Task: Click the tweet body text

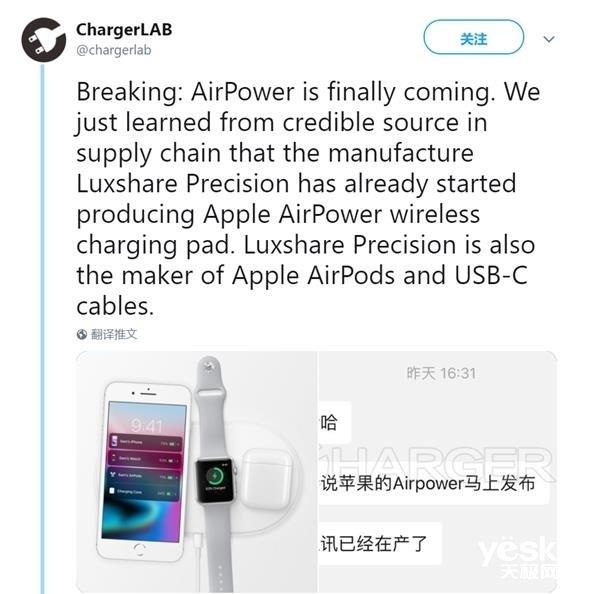Action: pyautogui.click(x=308, y=198)
